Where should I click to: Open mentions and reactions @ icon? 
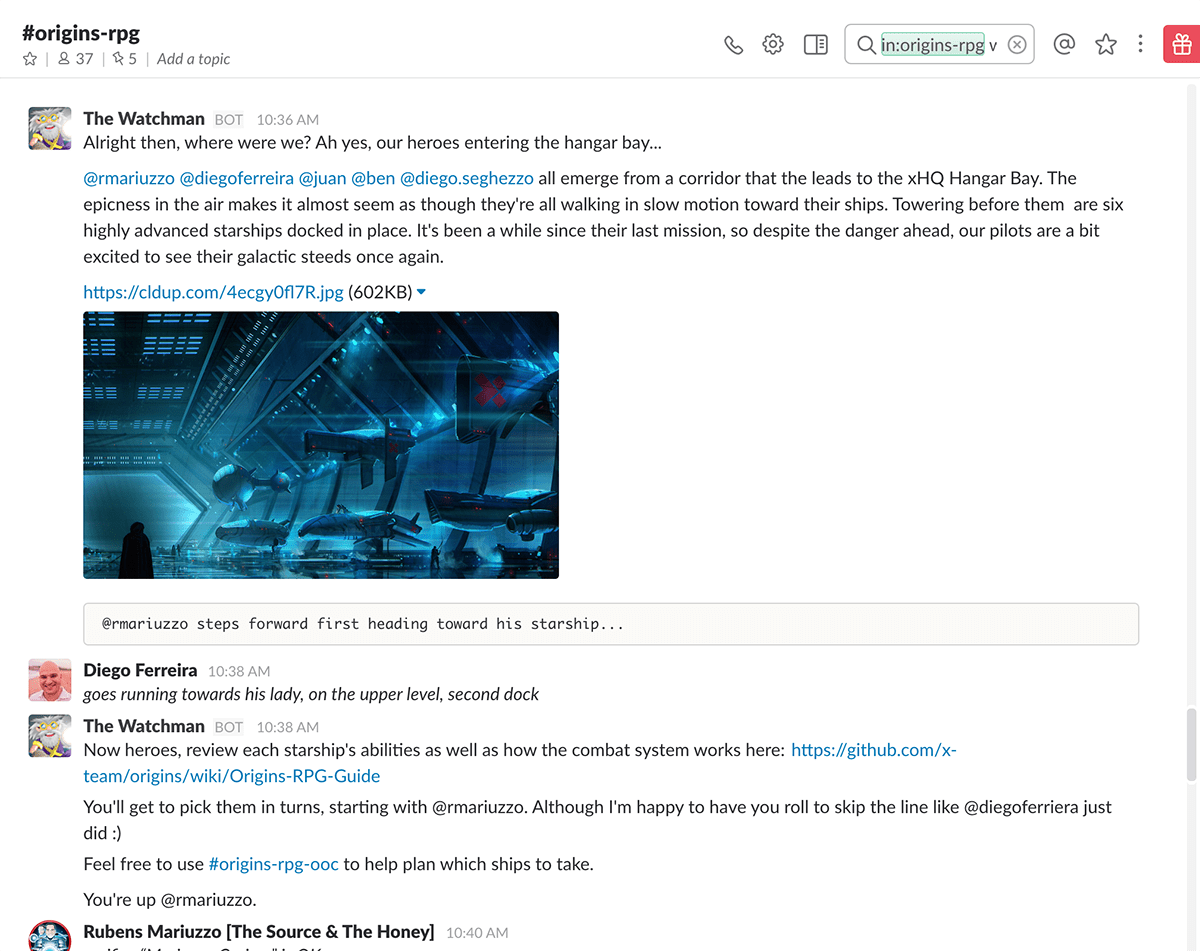(x=1064, y=44)
